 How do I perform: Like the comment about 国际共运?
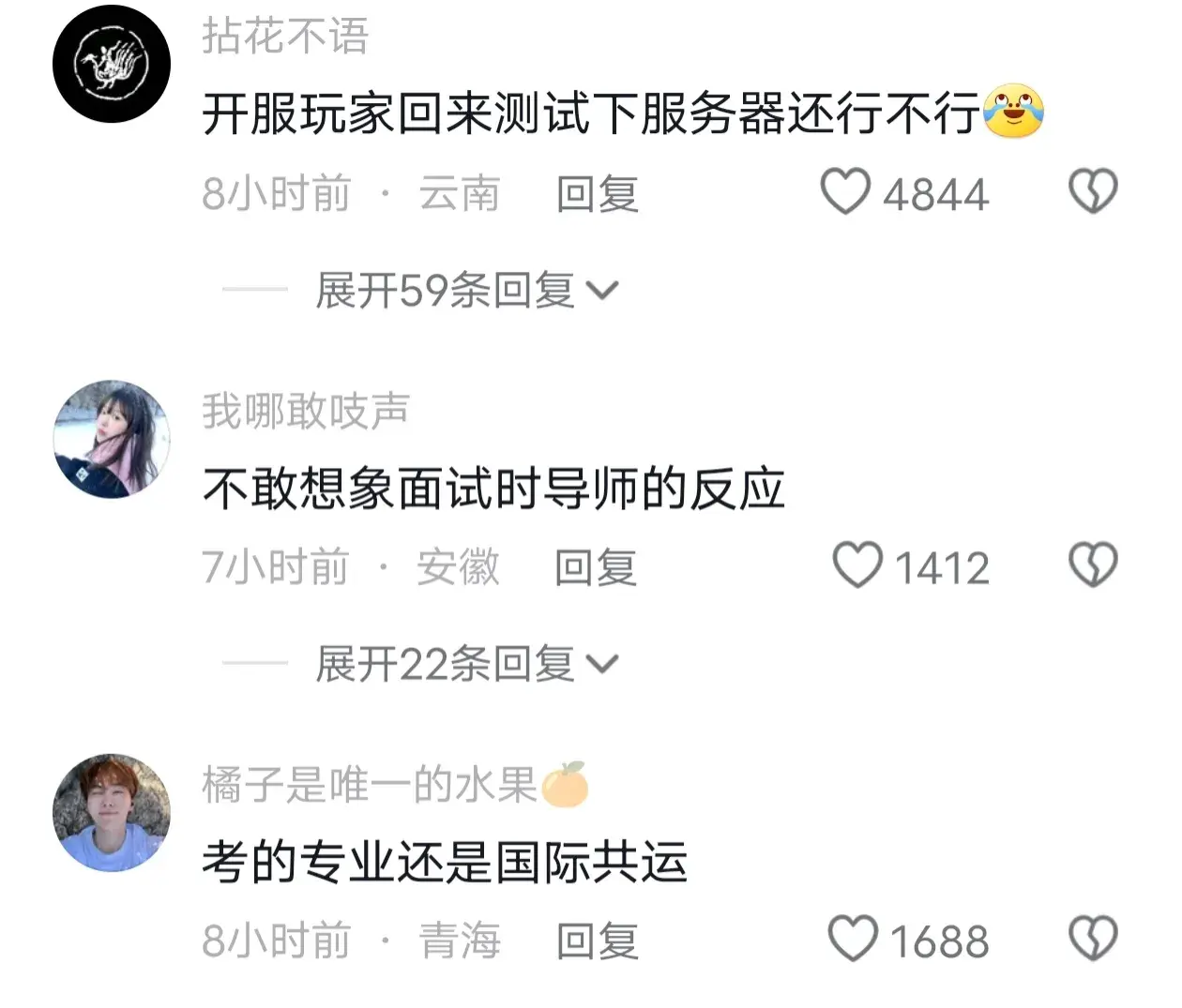(x=853, y=939)
